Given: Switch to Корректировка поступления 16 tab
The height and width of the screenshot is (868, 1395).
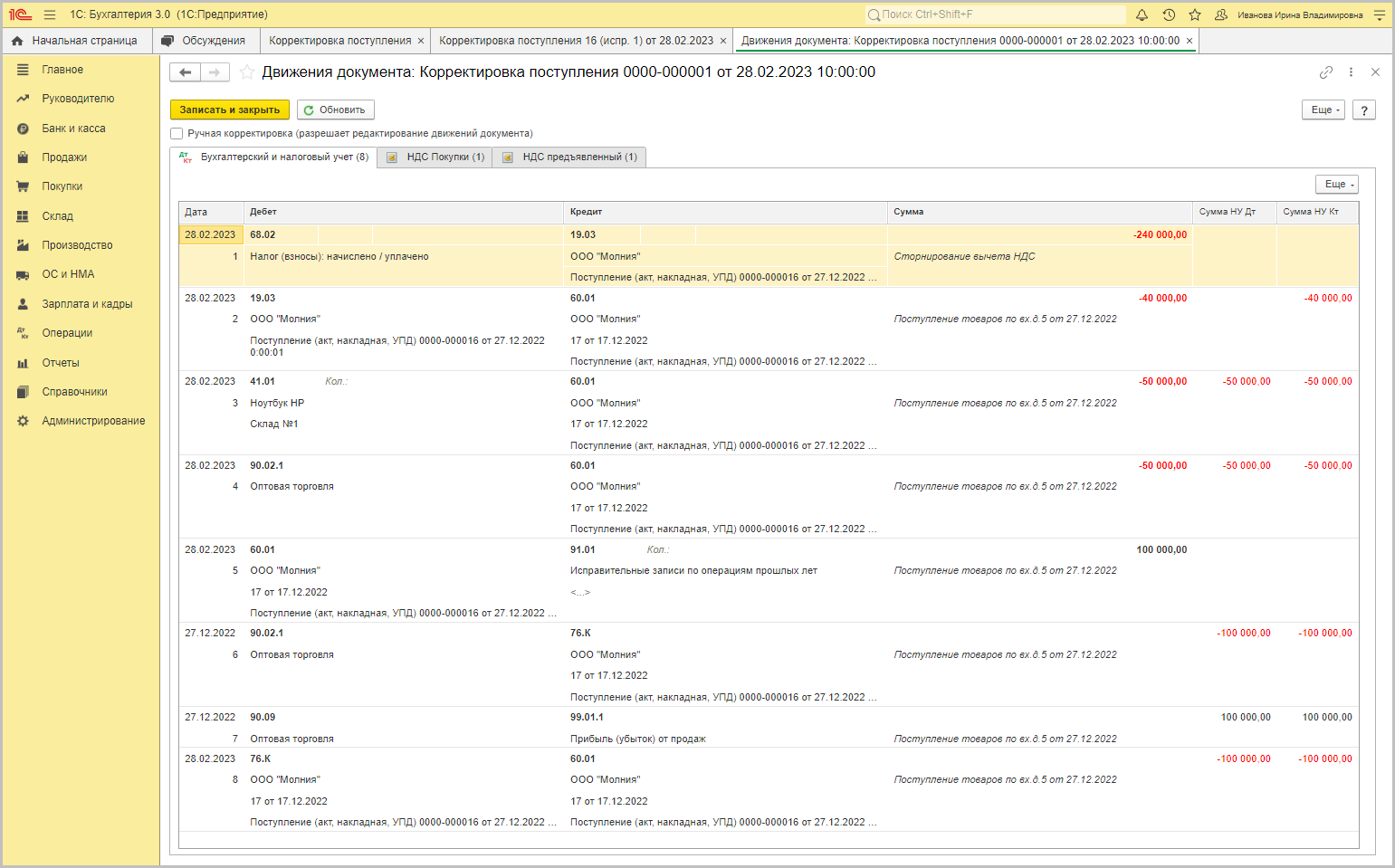Looking at the screenshot, I should click(576, 41).
